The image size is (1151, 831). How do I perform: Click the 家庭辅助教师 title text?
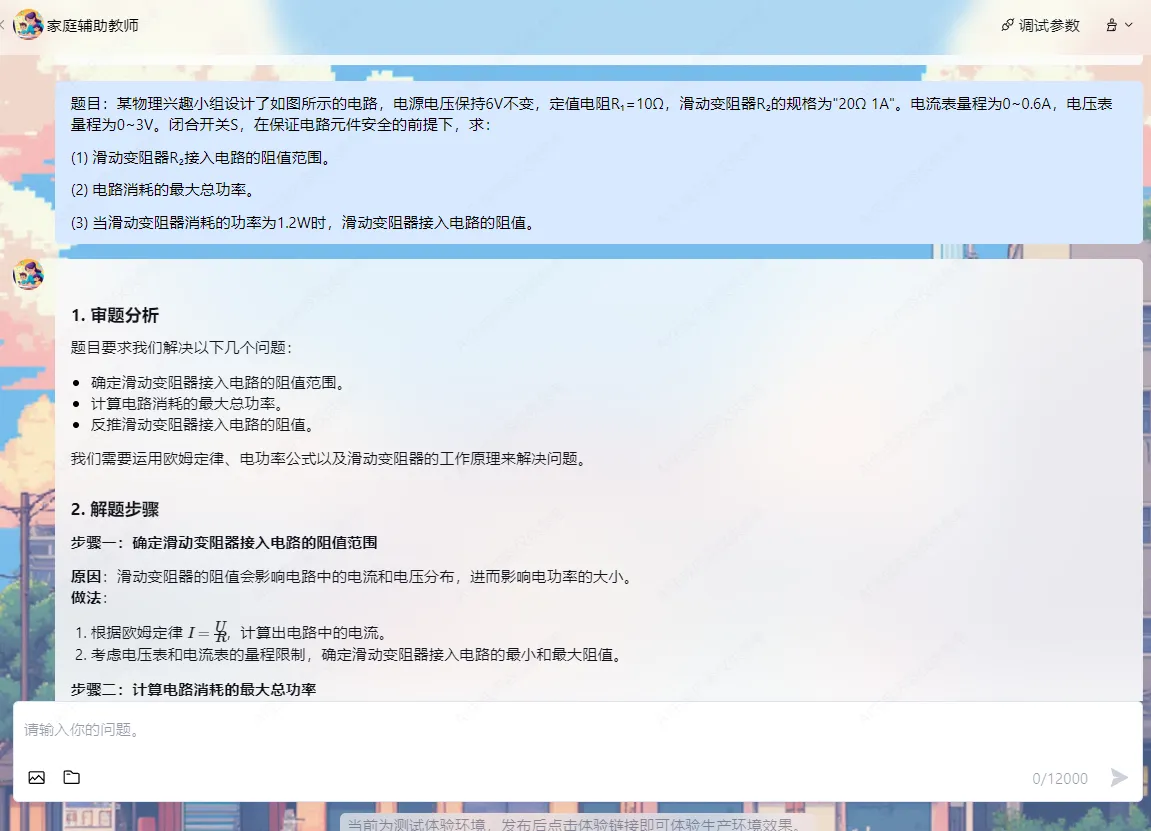(93, 26)
